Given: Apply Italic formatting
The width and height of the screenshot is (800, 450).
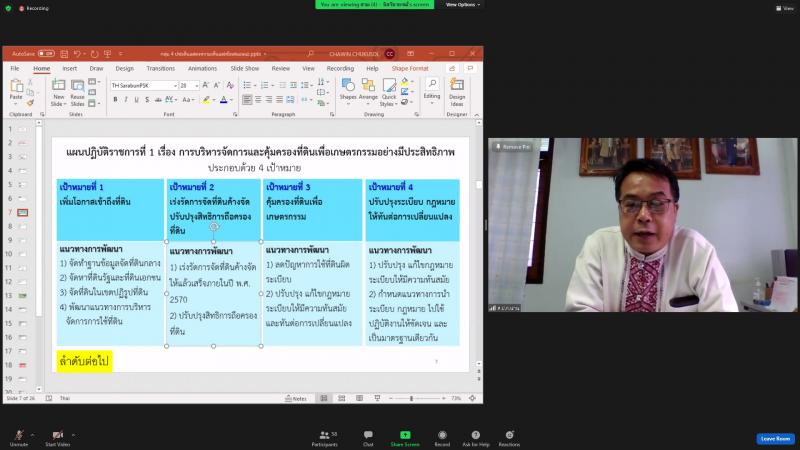Looking at the screenshot, I should click(126, 99).
